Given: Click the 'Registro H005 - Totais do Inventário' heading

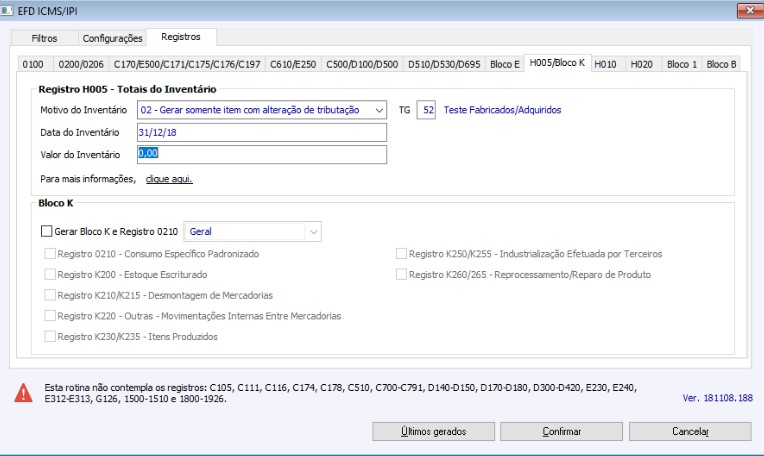Looking at the screenshot, I should pyautogui.click(x=127, y=89).
